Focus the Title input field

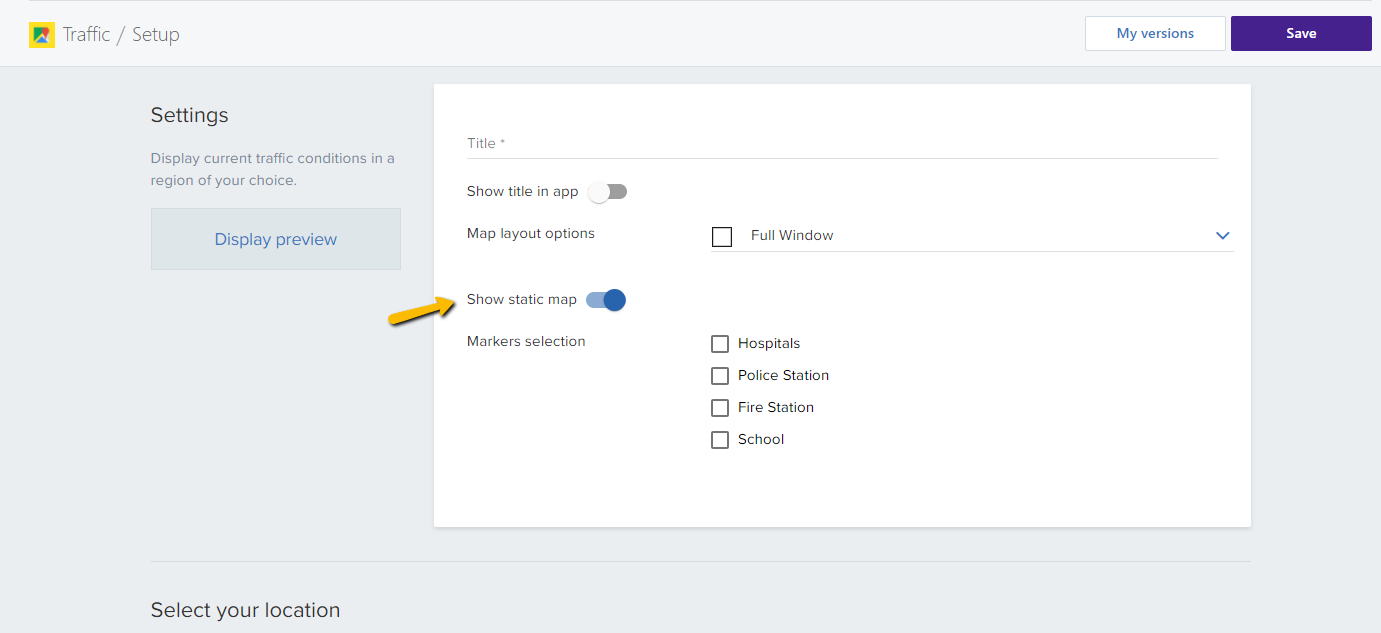tap(842, 144)
